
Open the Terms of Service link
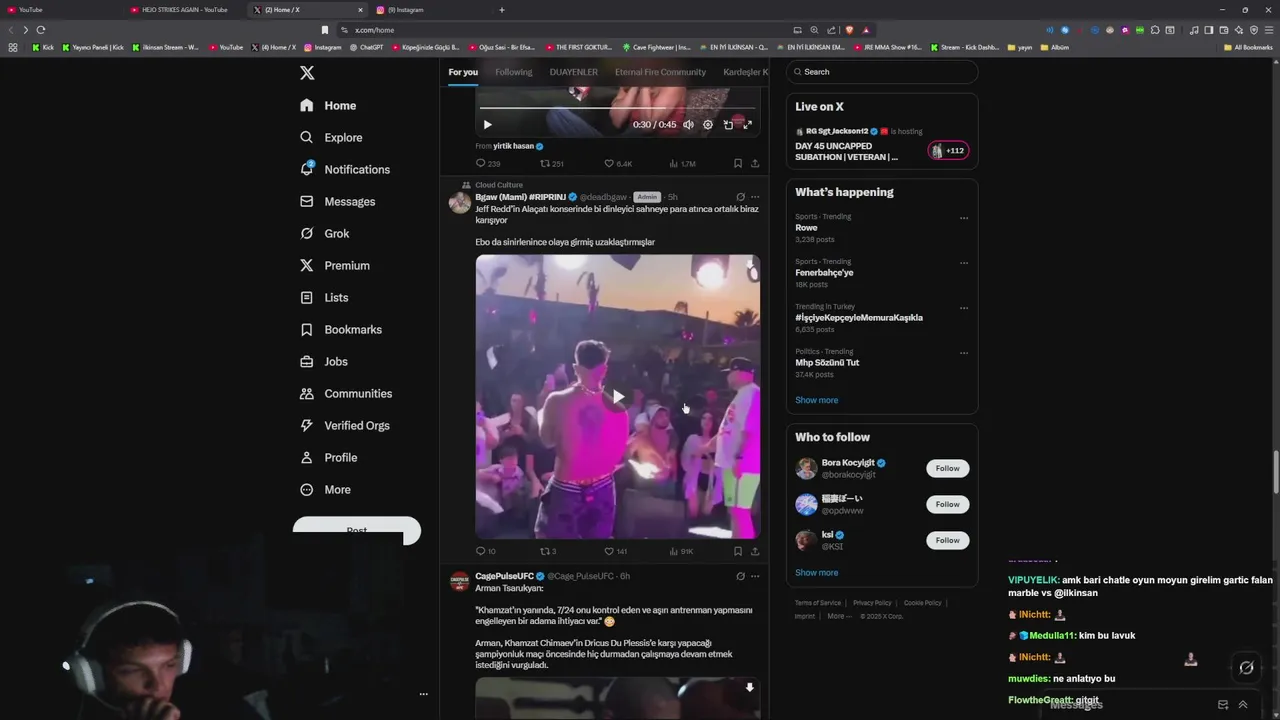click(818, 603)
